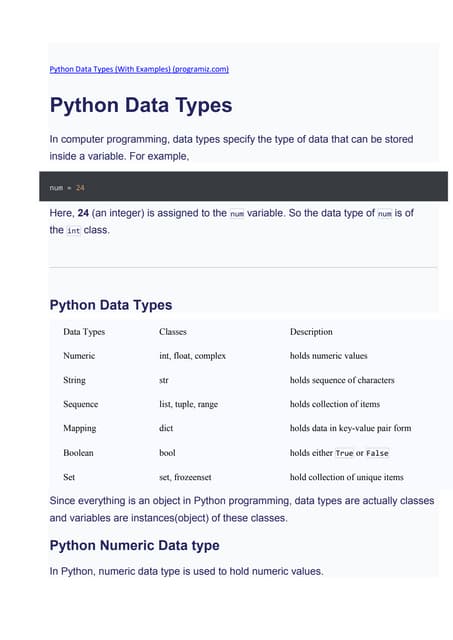Select the Data Types column header
Image resolution: width=453 pixels, height=640 pixels.
(84, 332)
